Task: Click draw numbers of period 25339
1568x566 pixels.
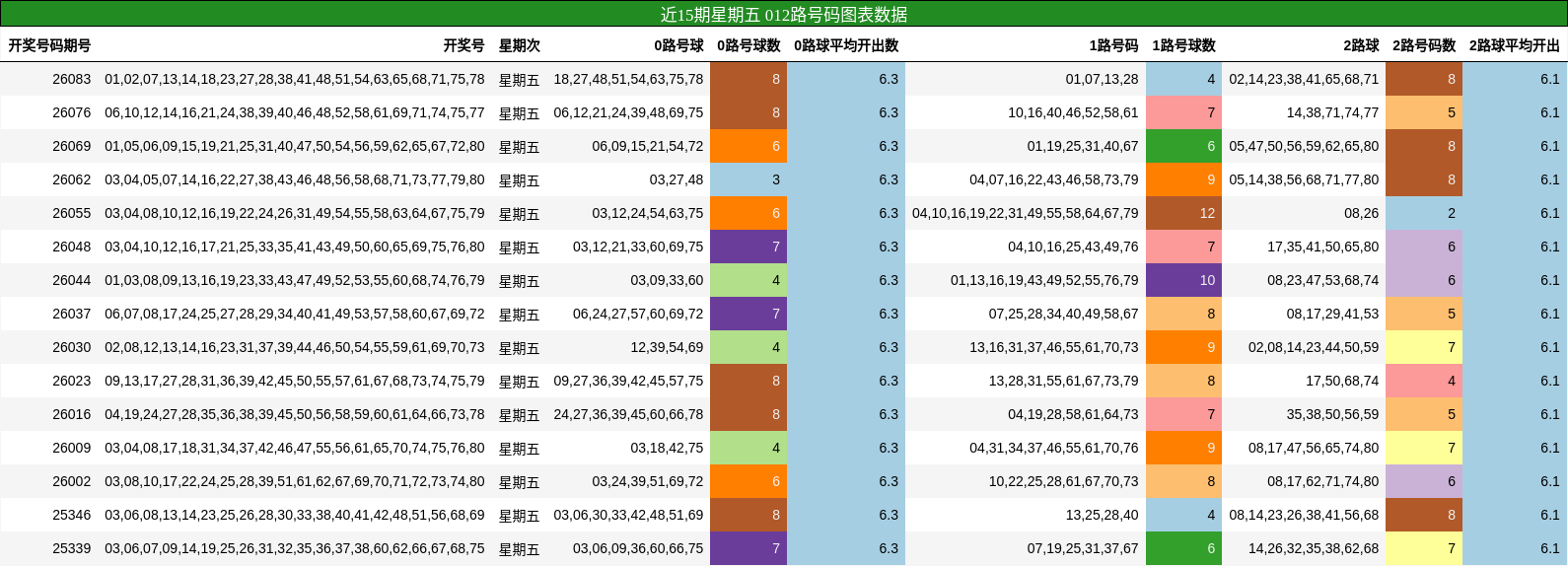Action: tap(295, 548)
